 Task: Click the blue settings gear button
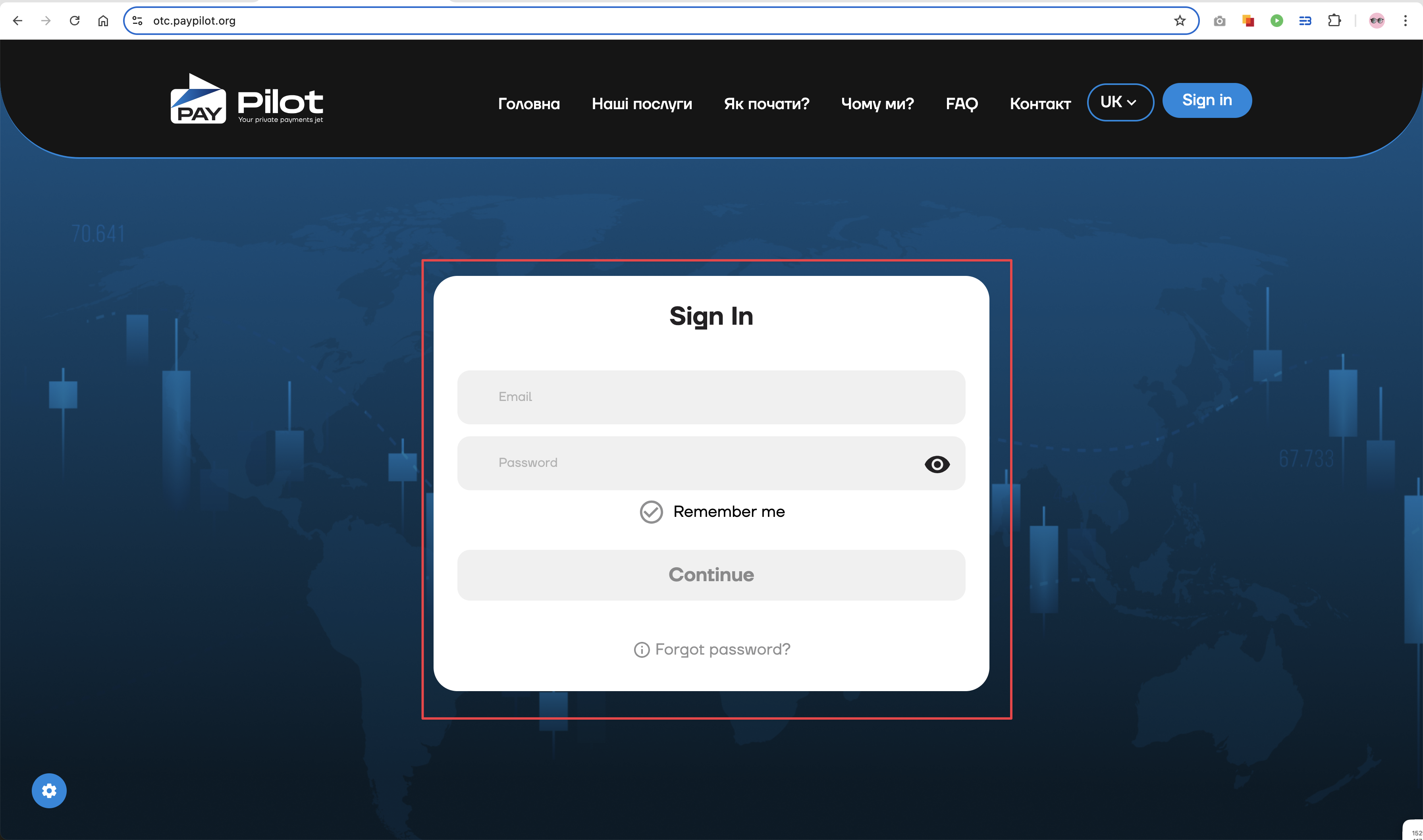[x=49, y=790]
